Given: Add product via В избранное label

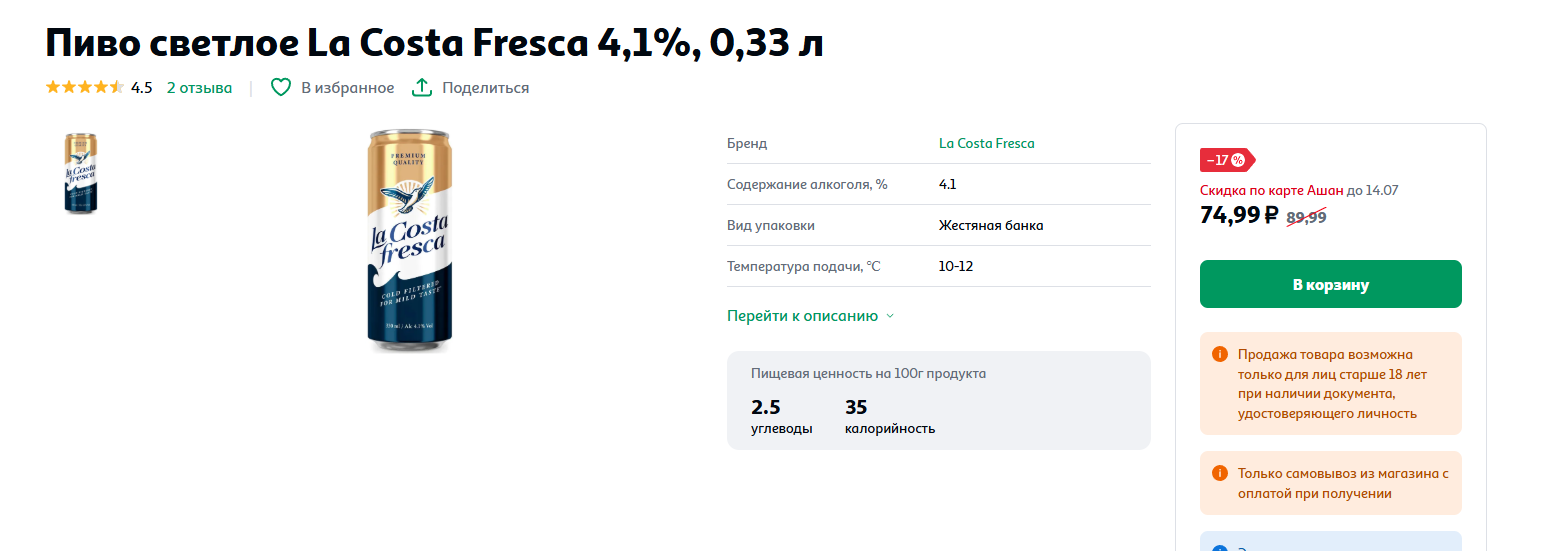Looking at the screenshot, I should tap(348, 88).
